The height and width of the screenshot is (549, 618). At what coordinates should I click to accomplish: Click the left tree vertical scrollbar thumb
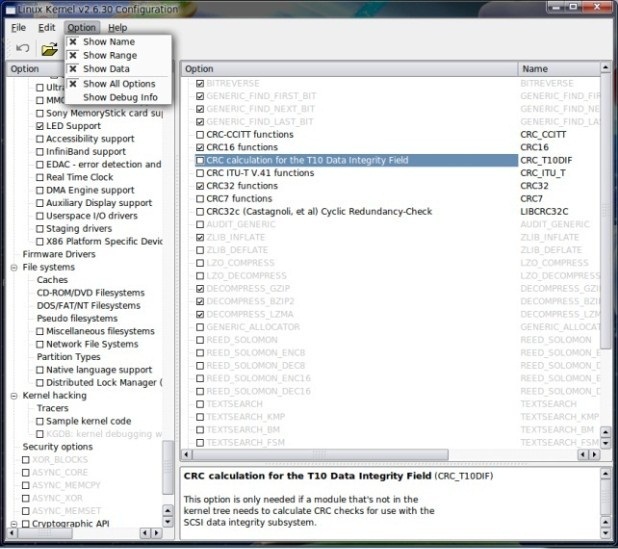[168, 465]
